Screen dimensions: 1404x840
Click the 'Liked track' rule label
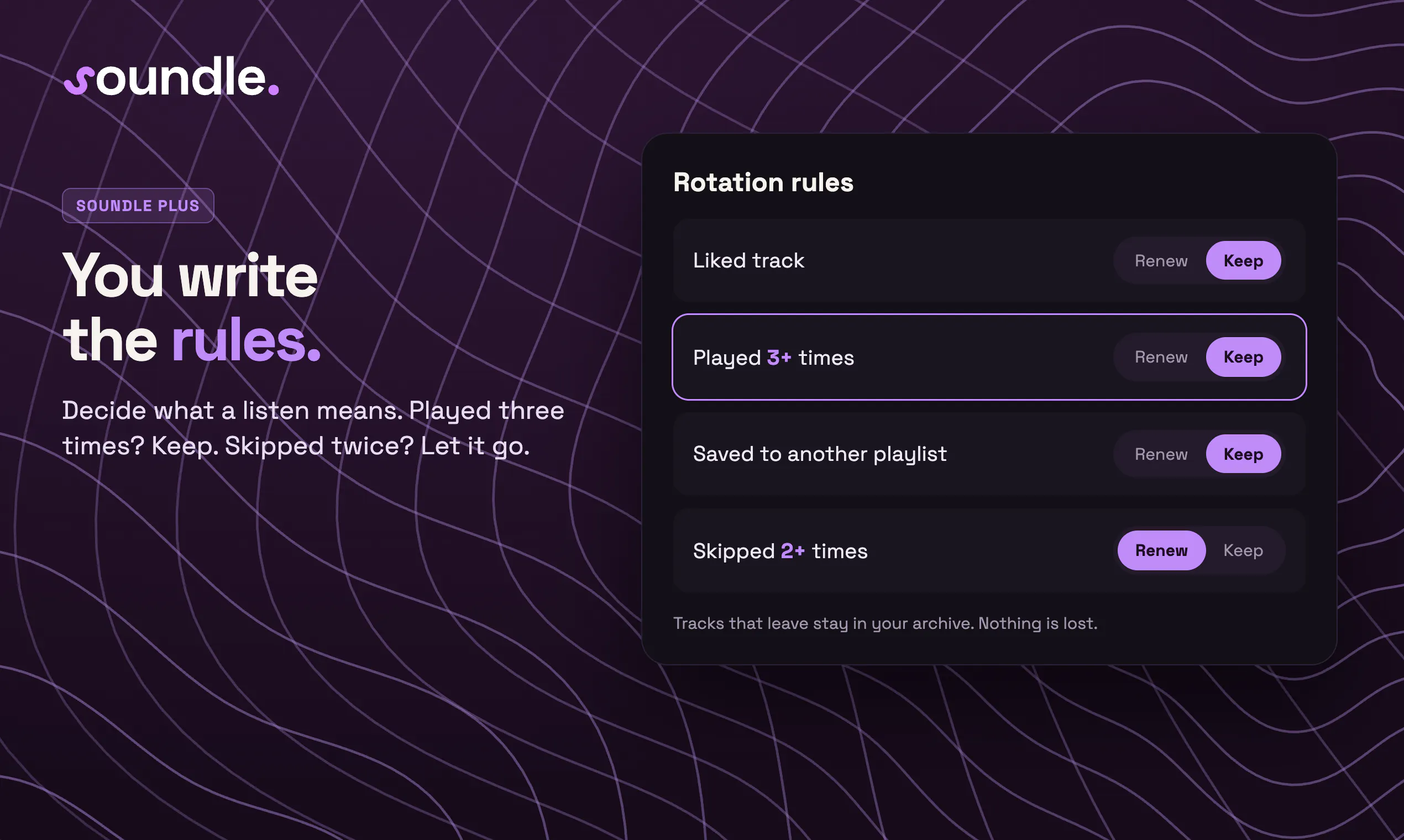tap(748, 260)
